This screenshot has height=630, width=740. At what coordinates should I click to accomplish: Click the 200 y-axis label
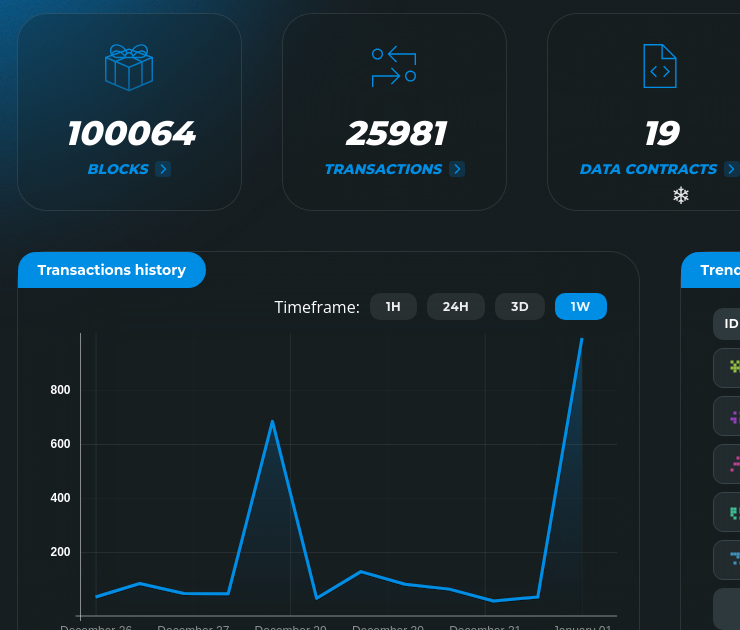click(60, 552)
